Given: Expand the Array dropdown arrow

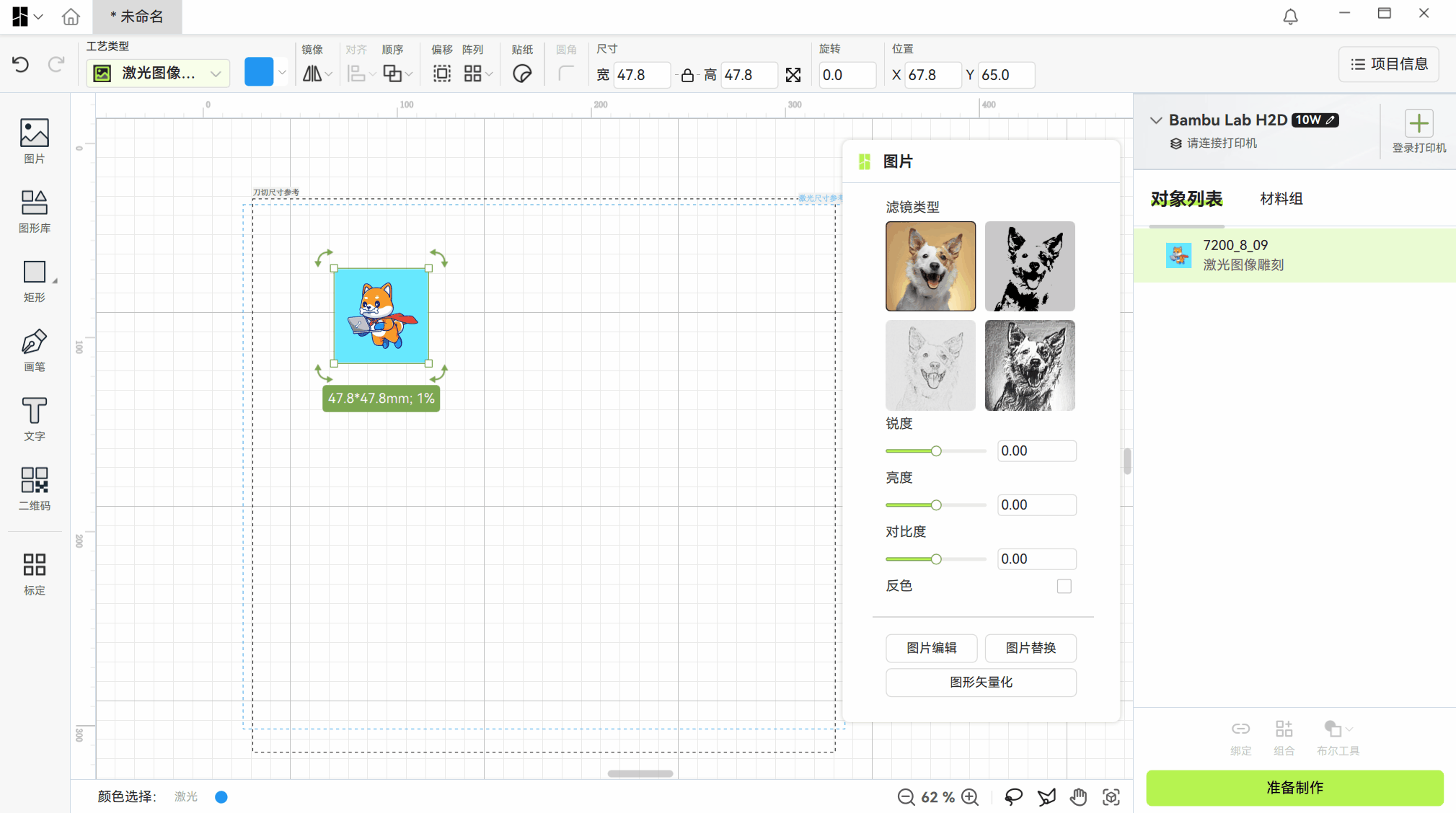Looking at the screenshot, I should click(x=489, y=74).
